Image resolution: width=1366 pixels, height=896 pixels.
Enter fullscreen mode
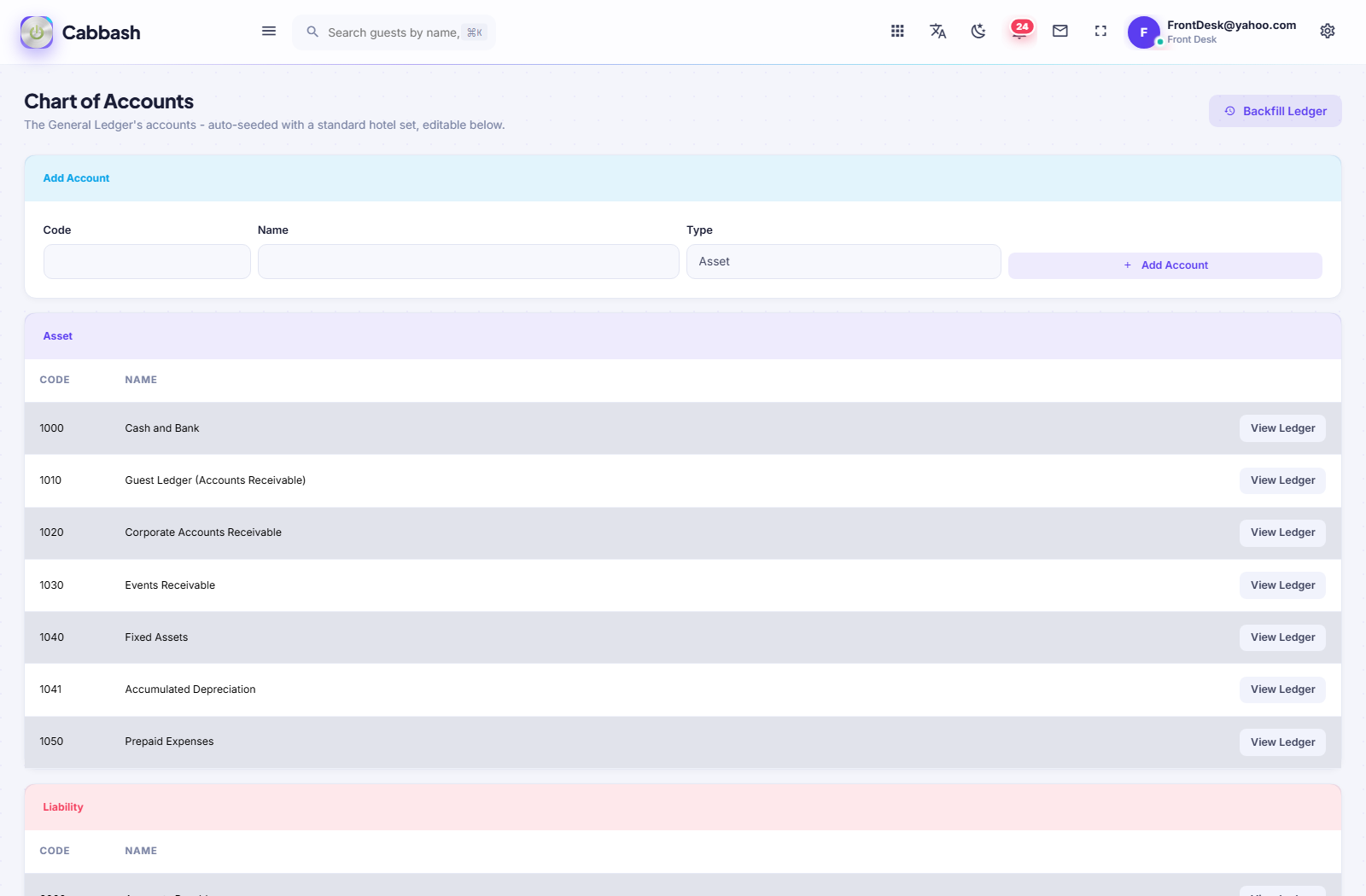[x=1100, y=32]
